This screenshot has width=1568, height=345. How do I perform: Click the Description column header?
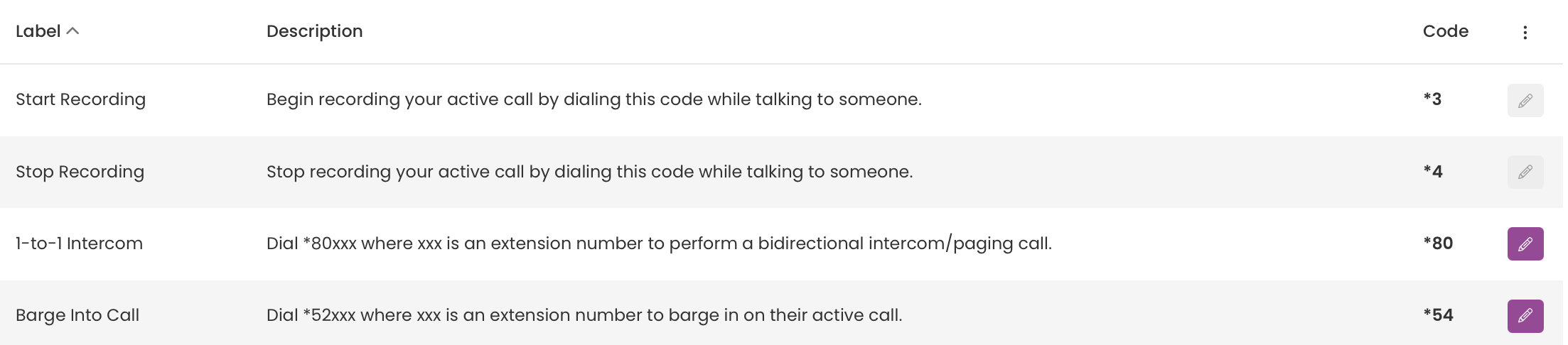point(314,31)
